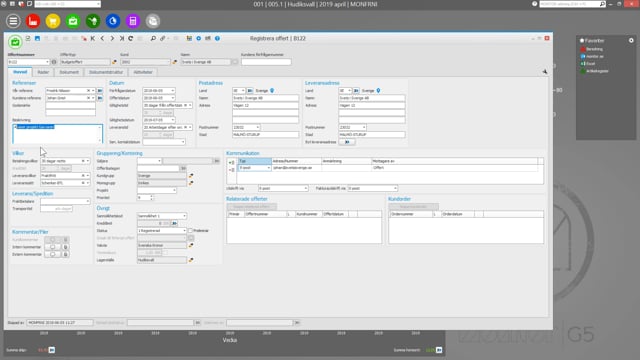The image size is (640, 360).
Task: Open the Sannolikhetskod dropdown
Action: pos(184,216)
